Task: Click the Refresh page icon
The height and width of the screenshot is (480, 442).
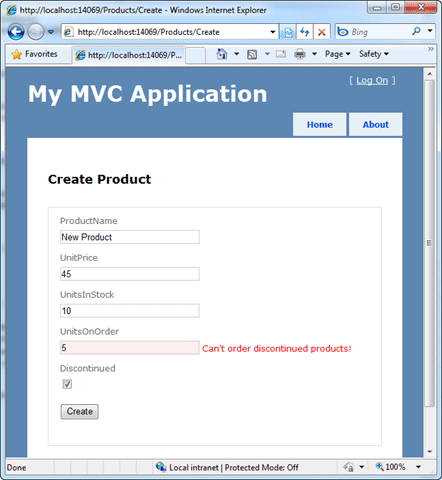Action: click(305, 32)
